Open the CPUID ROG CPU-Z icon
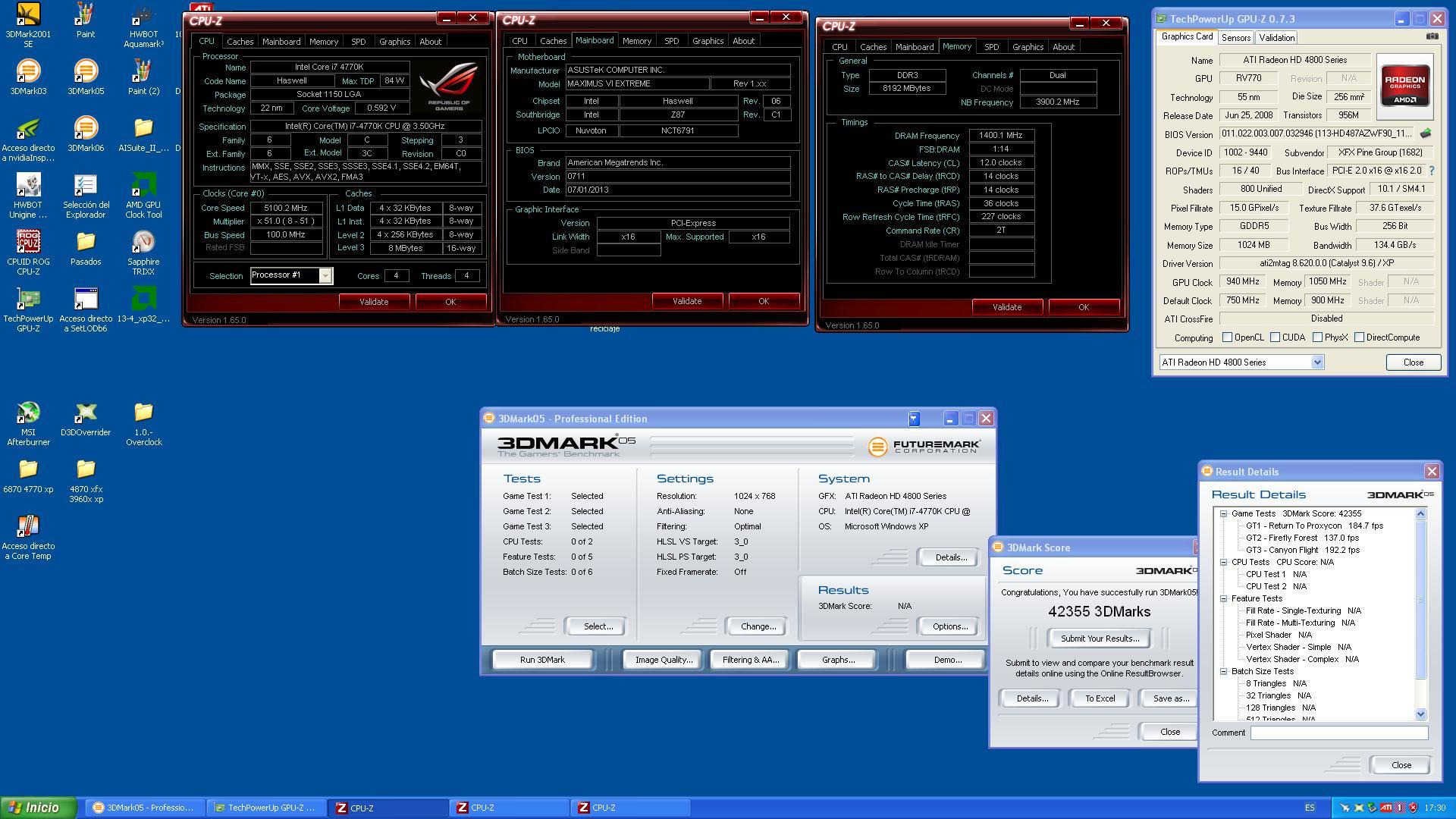This screenshot has width=1456, height=819. pos(28,253)
